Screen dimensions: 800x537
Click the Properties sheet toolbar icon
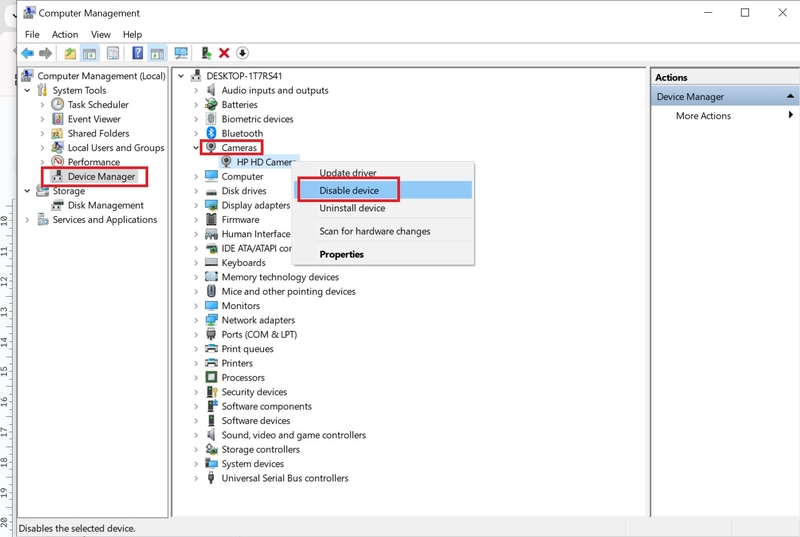pos(113,53)
